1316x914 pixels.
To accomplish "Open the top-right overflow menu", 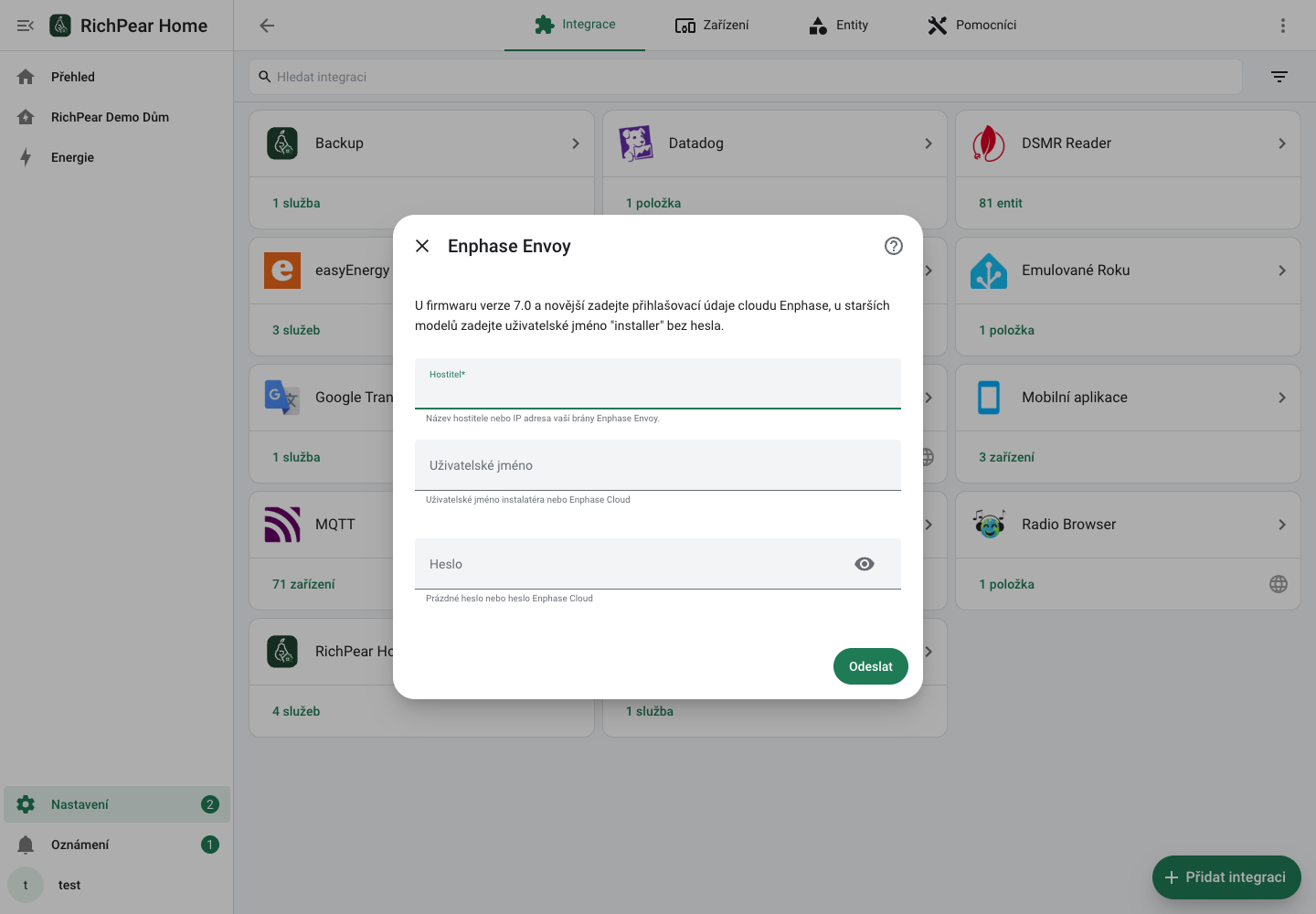I will pos(1283,26).
